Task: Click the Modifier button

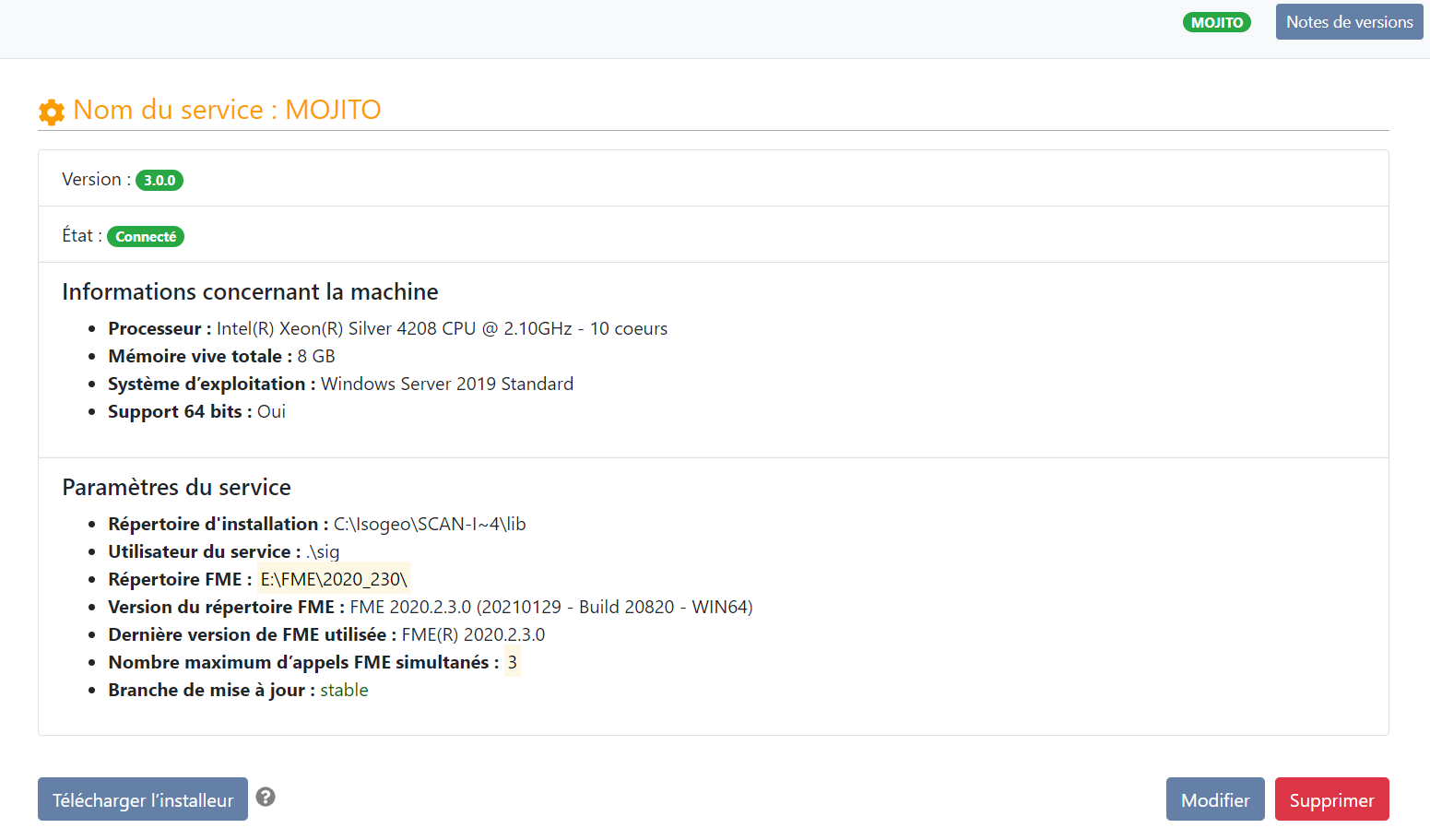Action: [x=1215, y=799]
